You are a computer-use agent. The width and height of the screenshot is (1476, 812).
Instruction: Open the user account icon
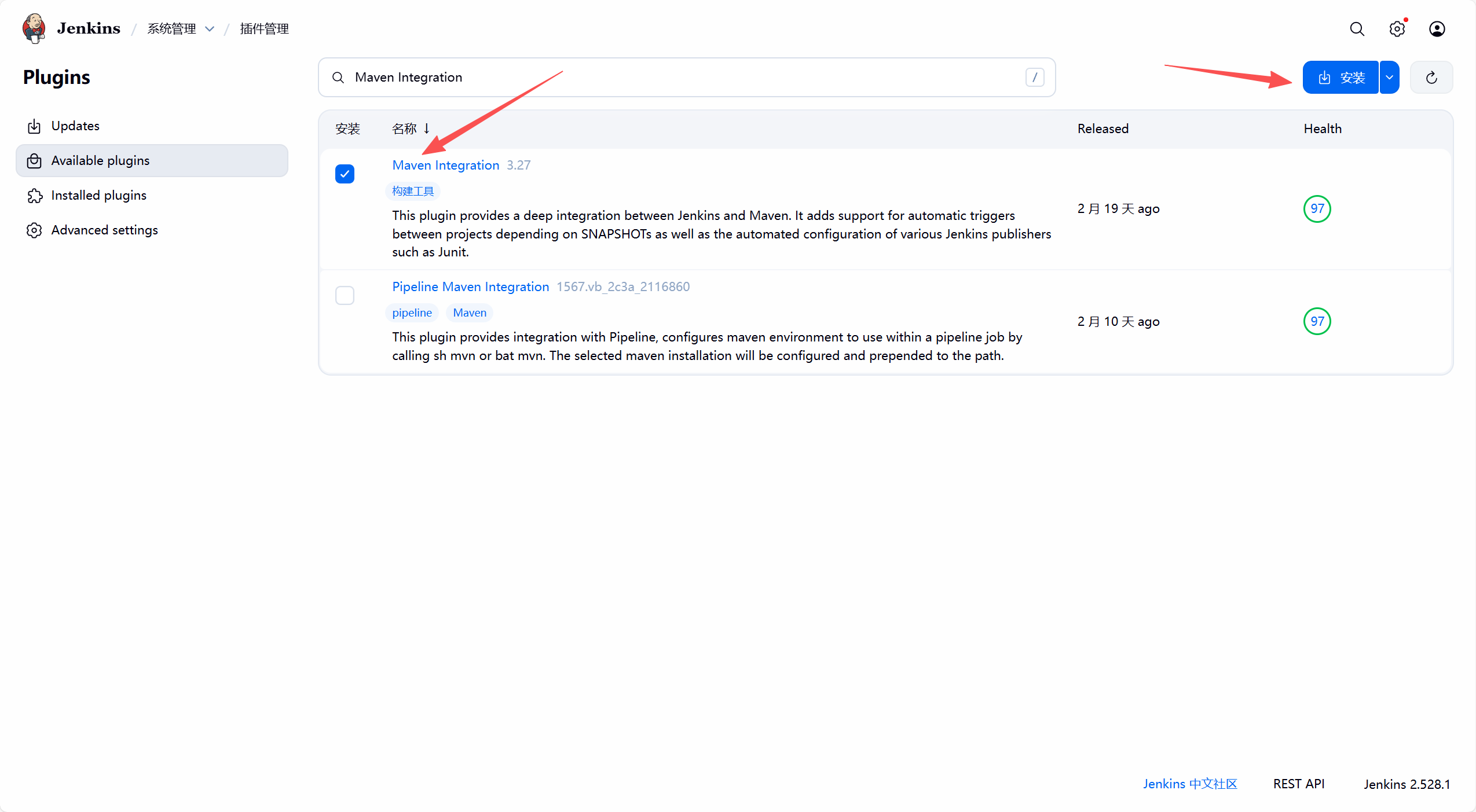pos(1437,29)
